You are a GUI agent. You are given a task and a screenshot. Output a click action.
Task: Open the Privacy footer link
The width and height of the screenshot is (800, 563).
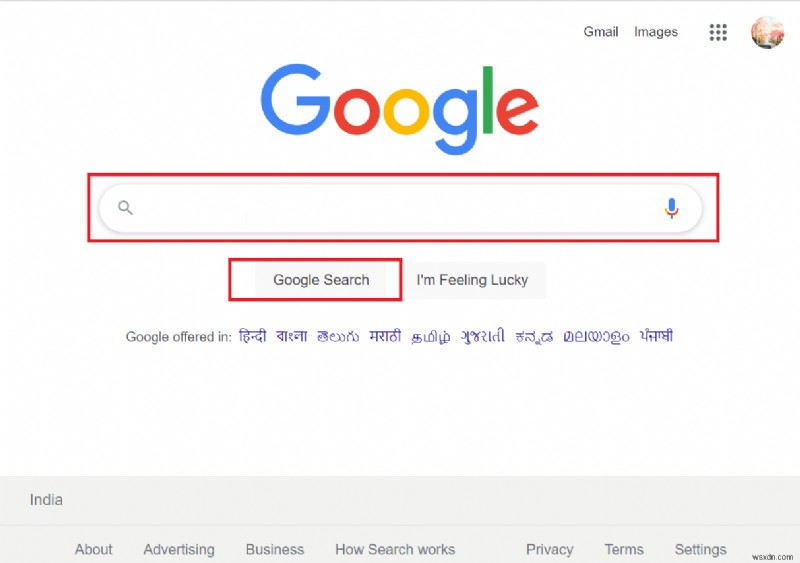point(550,549)
